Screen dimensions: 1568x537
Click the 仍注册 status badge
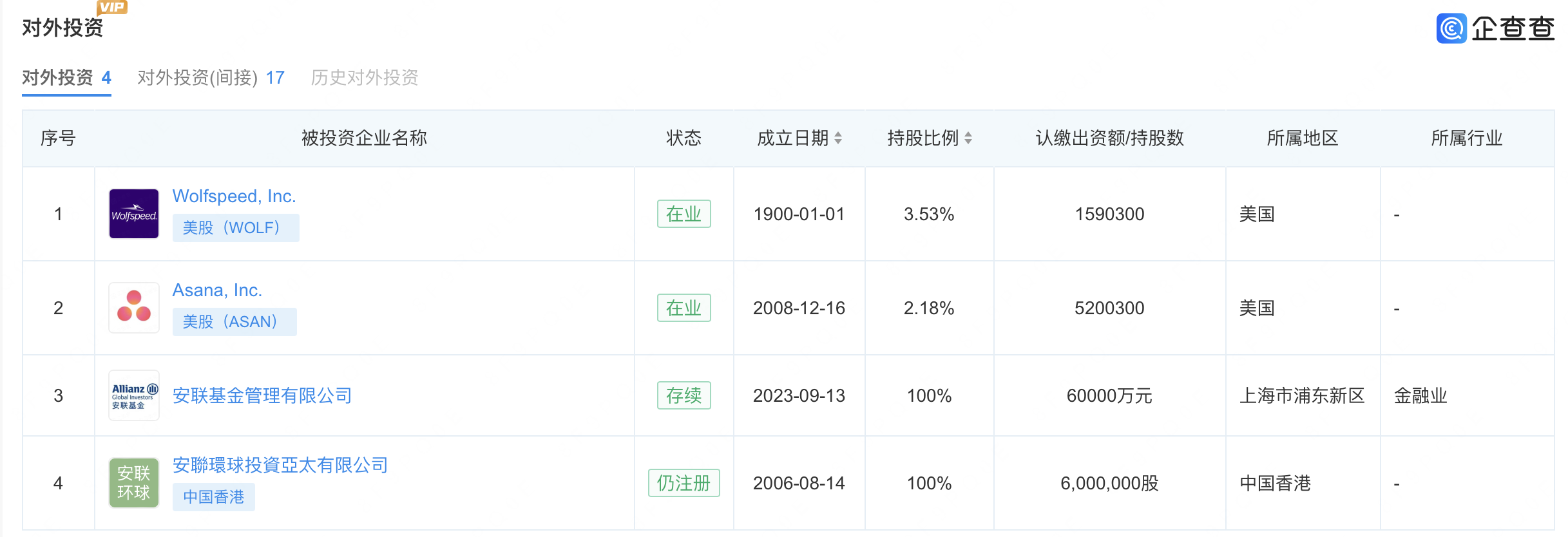coord(684,483)
